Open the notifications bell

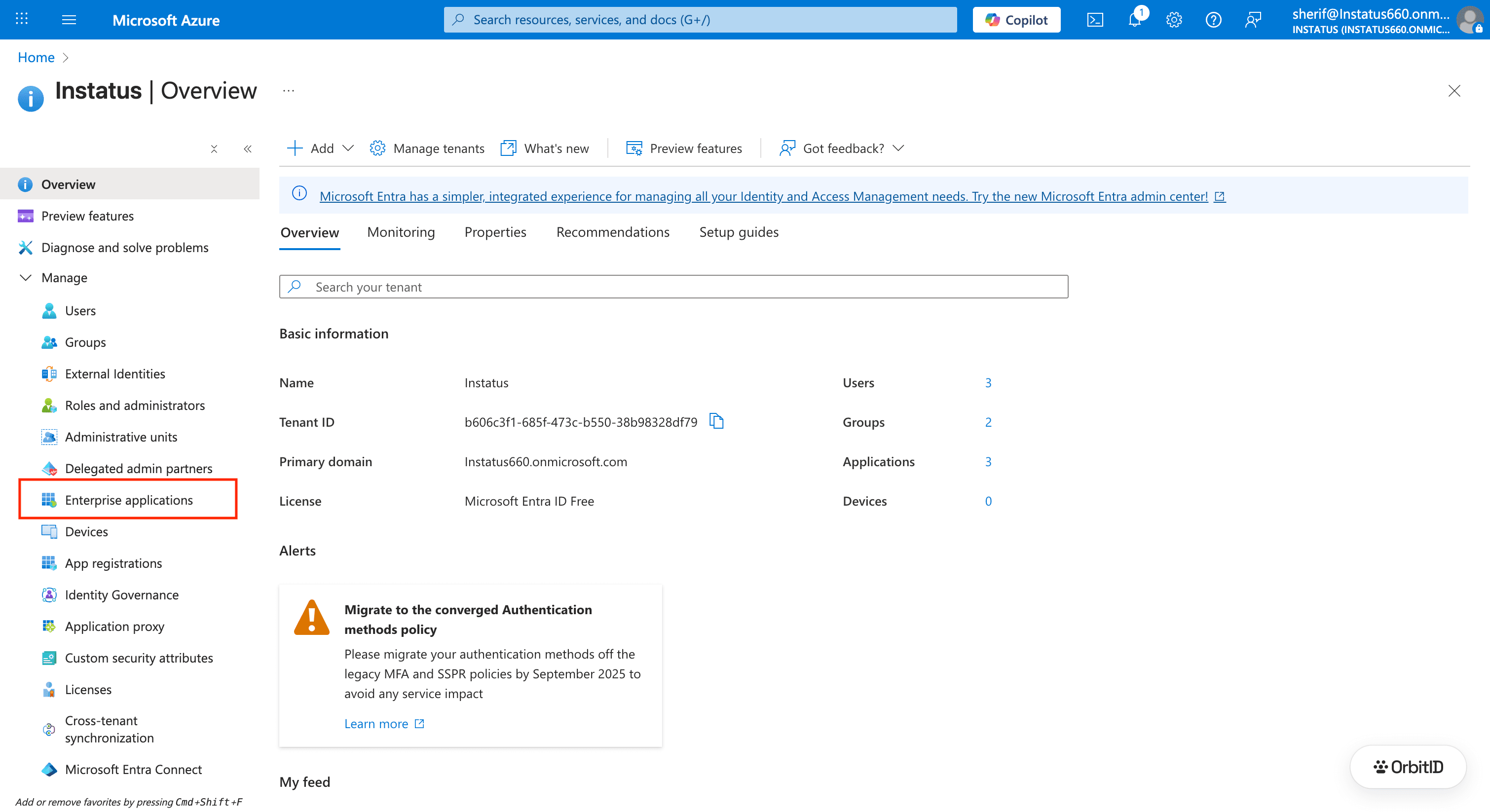coord(1135,20)
